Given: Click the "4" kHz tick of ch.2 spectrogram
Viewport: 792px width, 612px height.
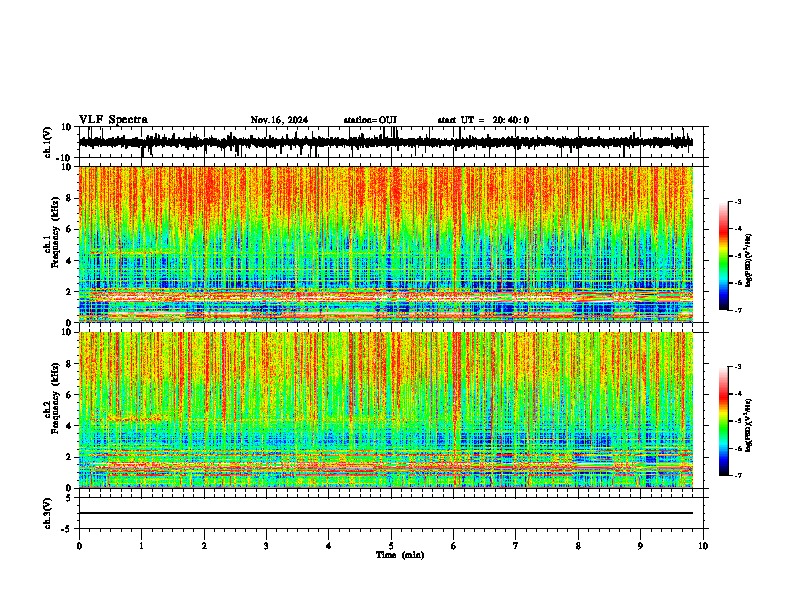Looking at the screenshot, I should 70,426.
